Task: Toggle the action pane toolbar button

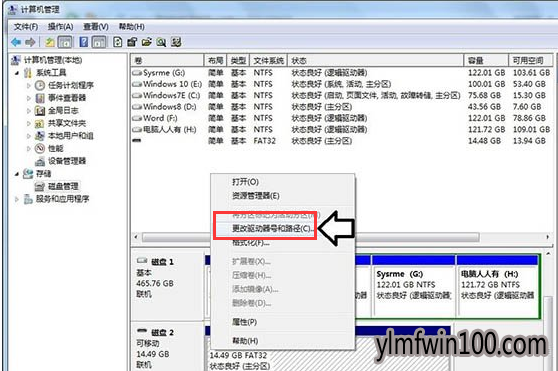Action: pyautogui.click(x=99, y=42)
